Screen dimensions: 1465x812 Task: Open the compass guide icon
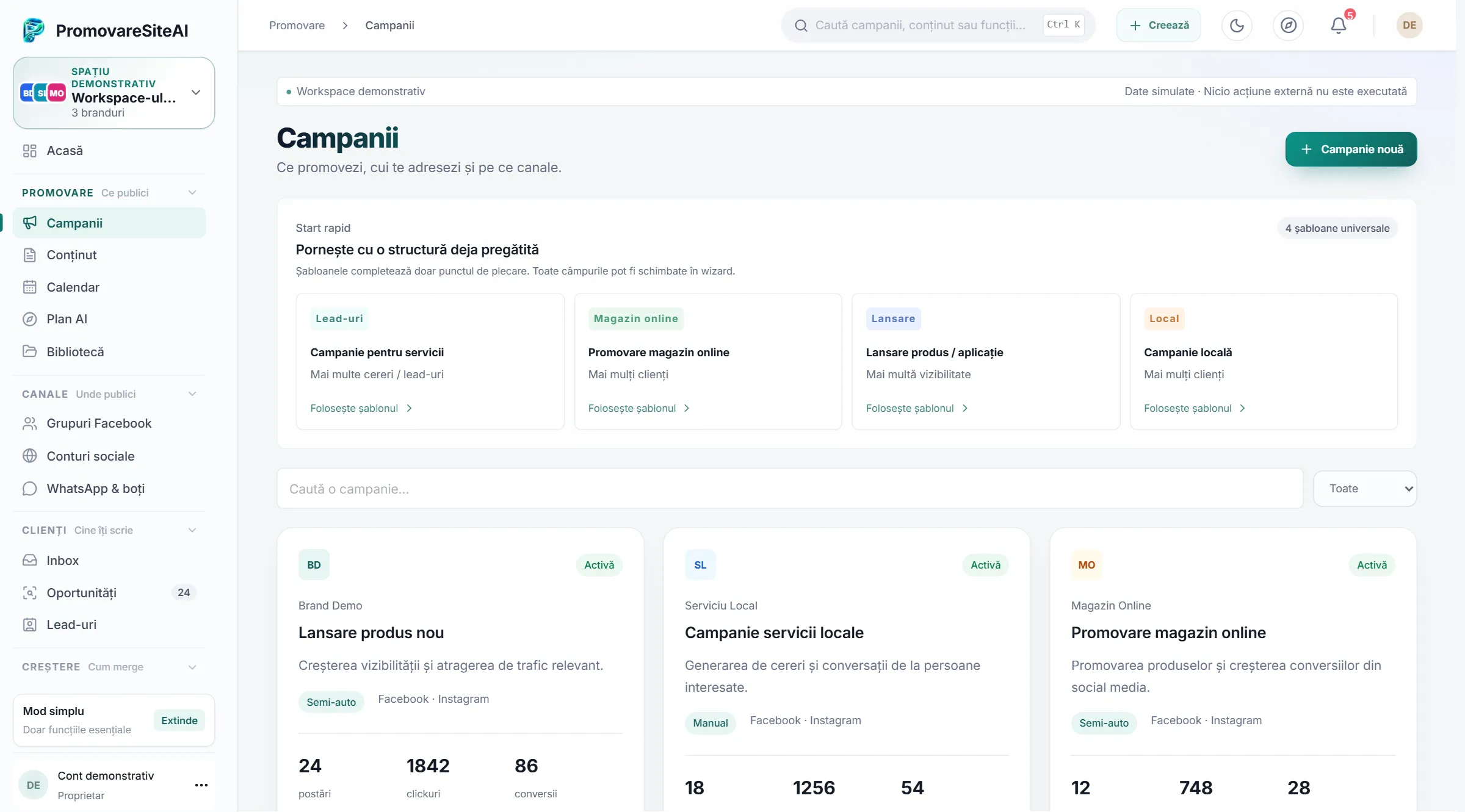(1288, 25)
